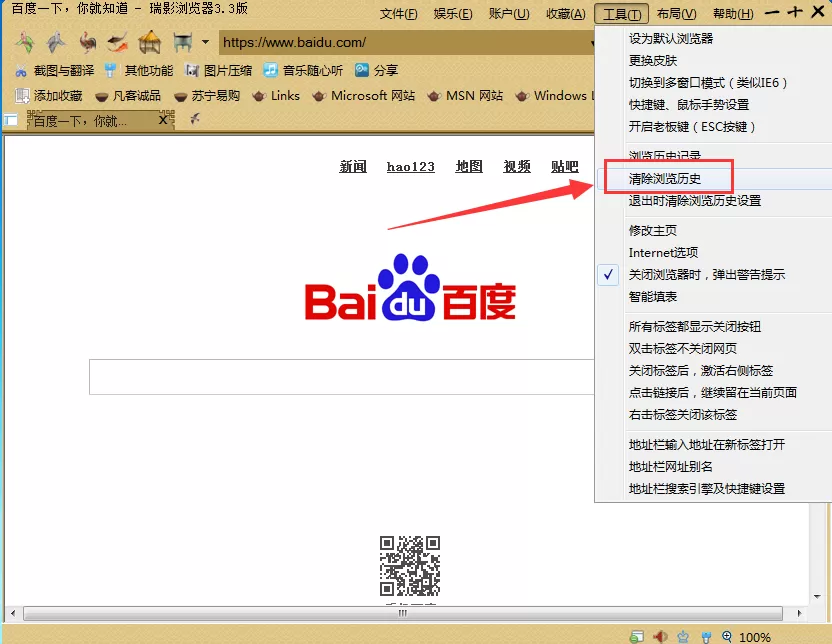Click the thatched pavilion home icon

(x=150, y=42)
